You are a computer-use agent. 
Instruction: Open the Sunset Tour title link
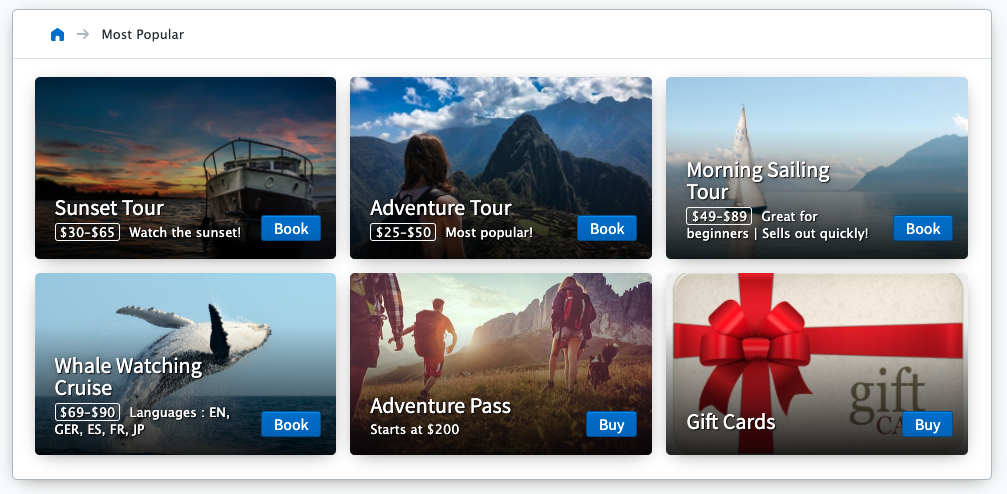109,208
